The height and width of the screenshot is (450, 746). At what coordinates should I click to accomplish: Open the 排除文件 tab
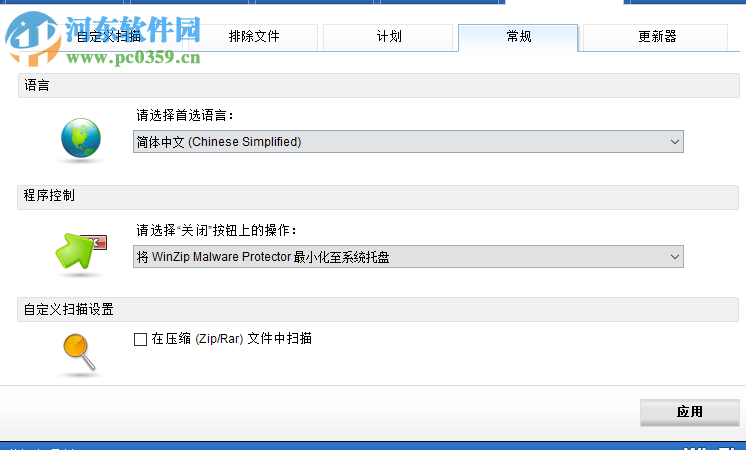tap(254, 37)
